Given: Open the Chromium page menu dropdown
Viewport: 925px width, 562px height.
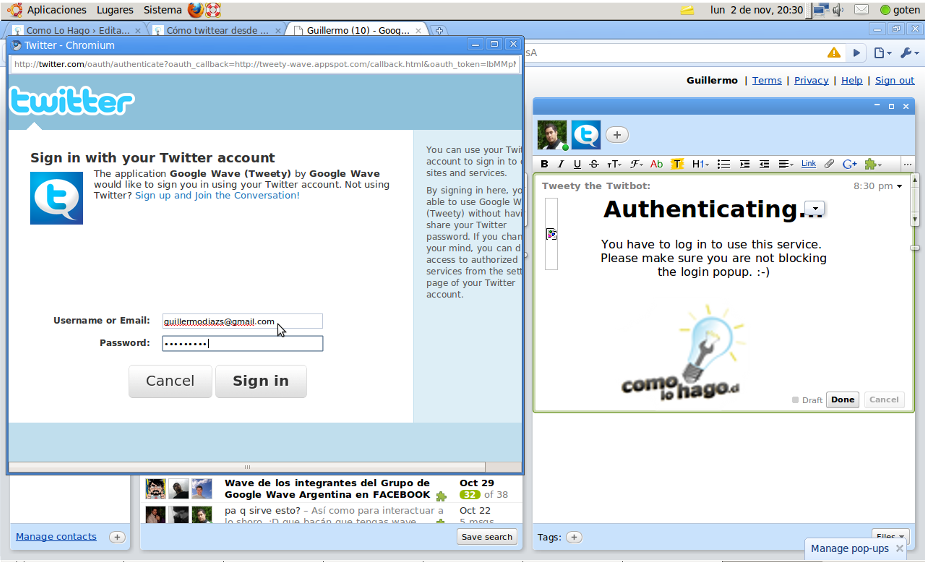Looking at the screenshot, I should coord(883,52).
